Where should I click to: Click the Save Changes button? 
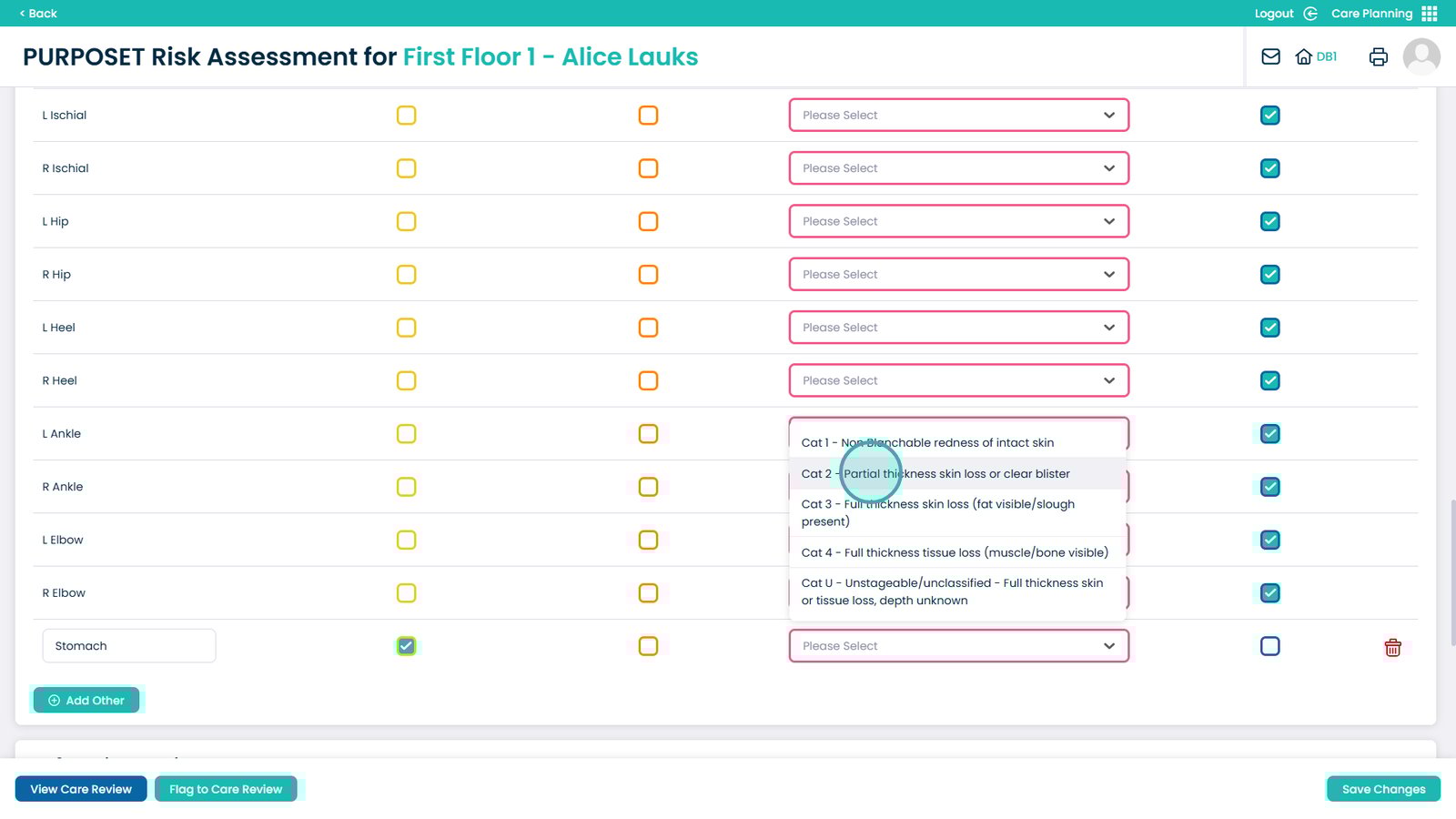(1382, 789)
